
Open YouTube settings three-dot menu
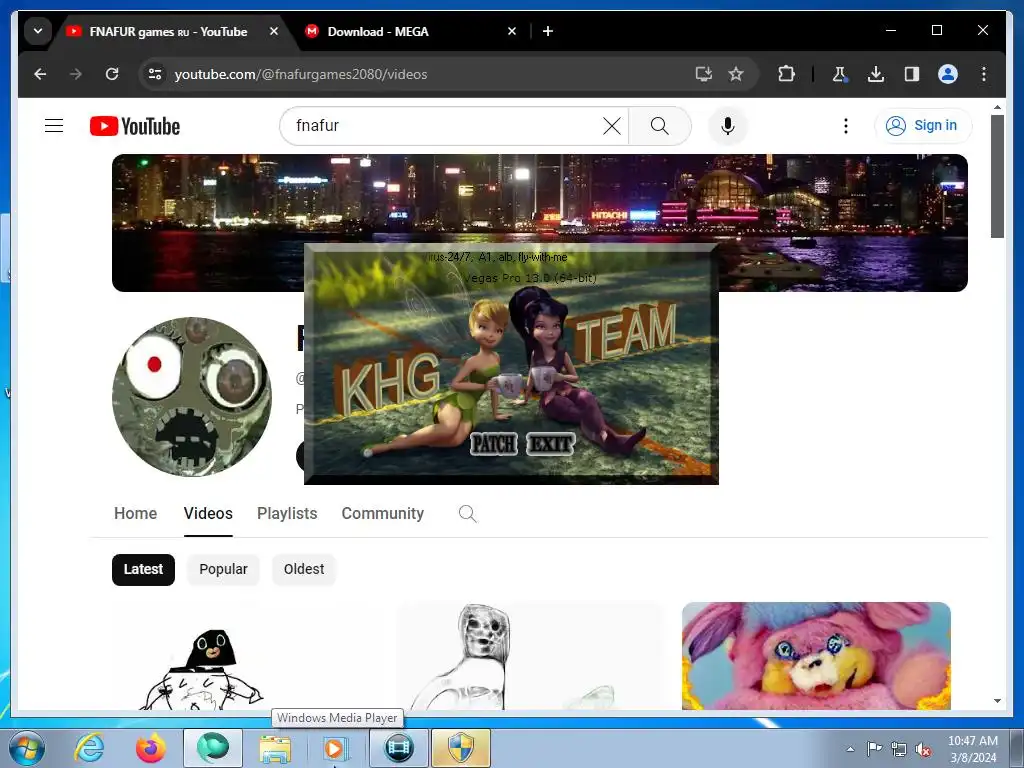[x=846, y=126]
